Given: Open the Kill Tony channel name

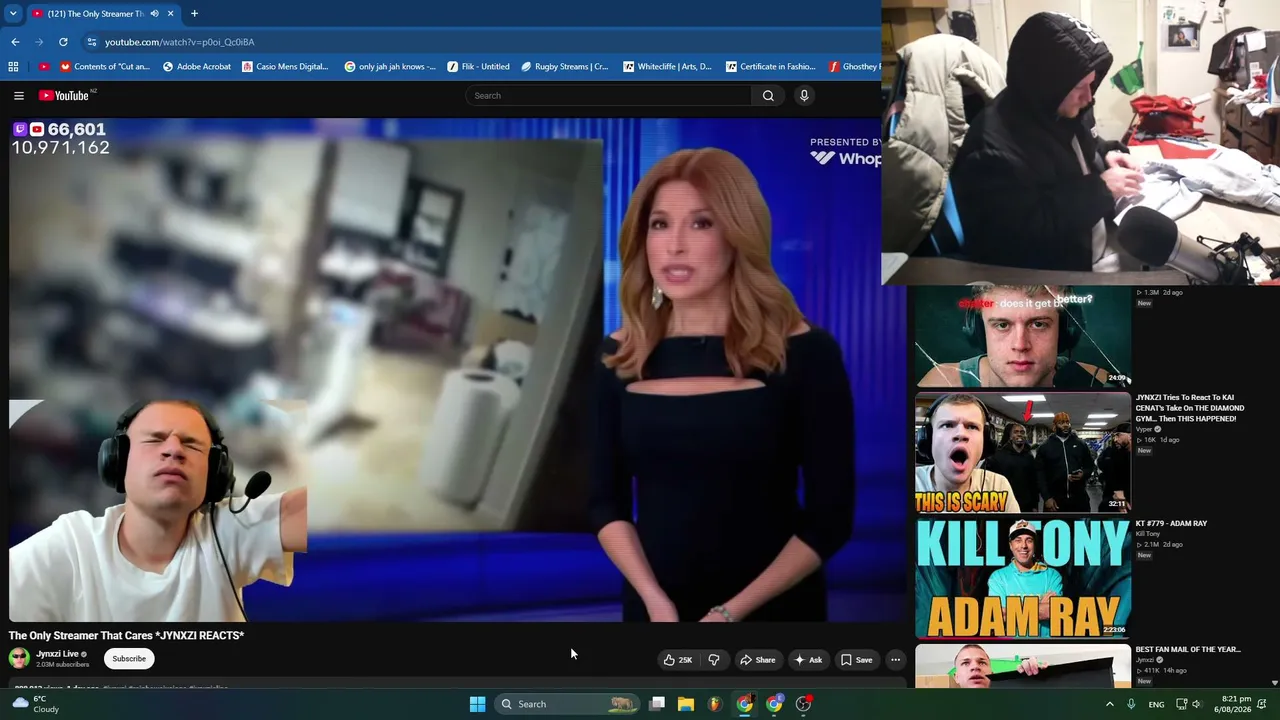Looking at the screenshot, I should tap(1146, 534).
